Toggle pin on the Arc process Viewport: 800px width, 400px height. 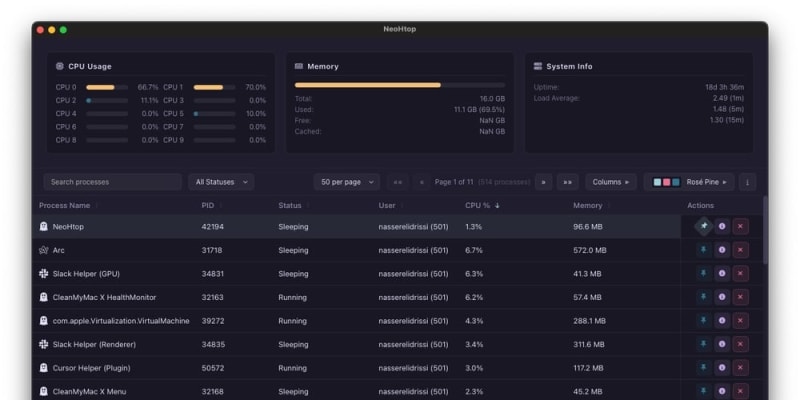pos(703,250)
